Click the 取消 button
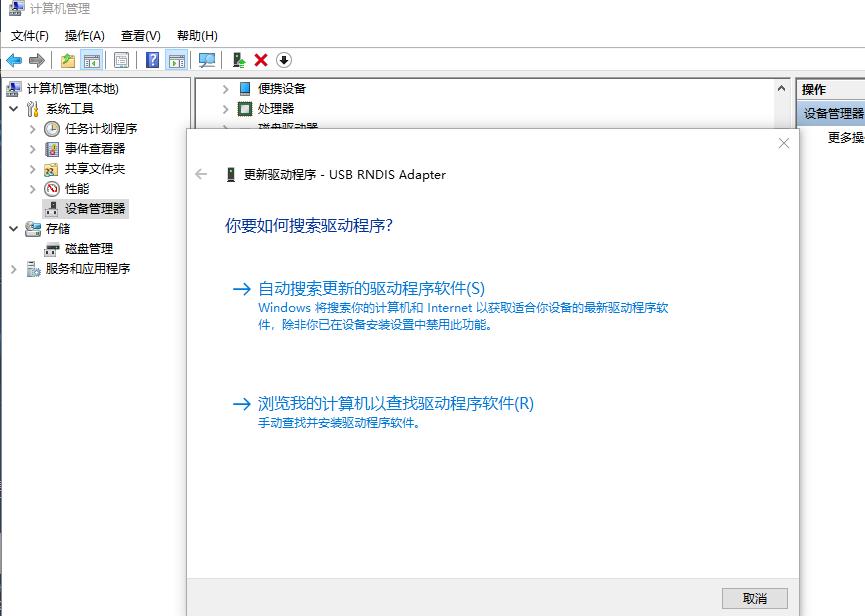This screenshot has height=616, width=865. pos(755,598)
